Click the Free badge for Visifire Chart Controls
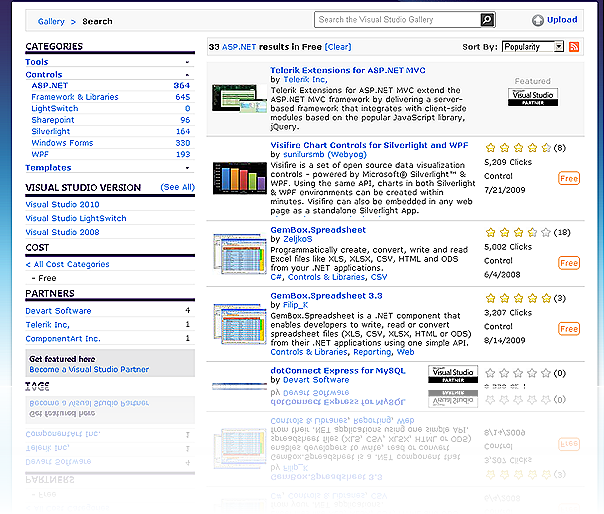 pos(569,178)
